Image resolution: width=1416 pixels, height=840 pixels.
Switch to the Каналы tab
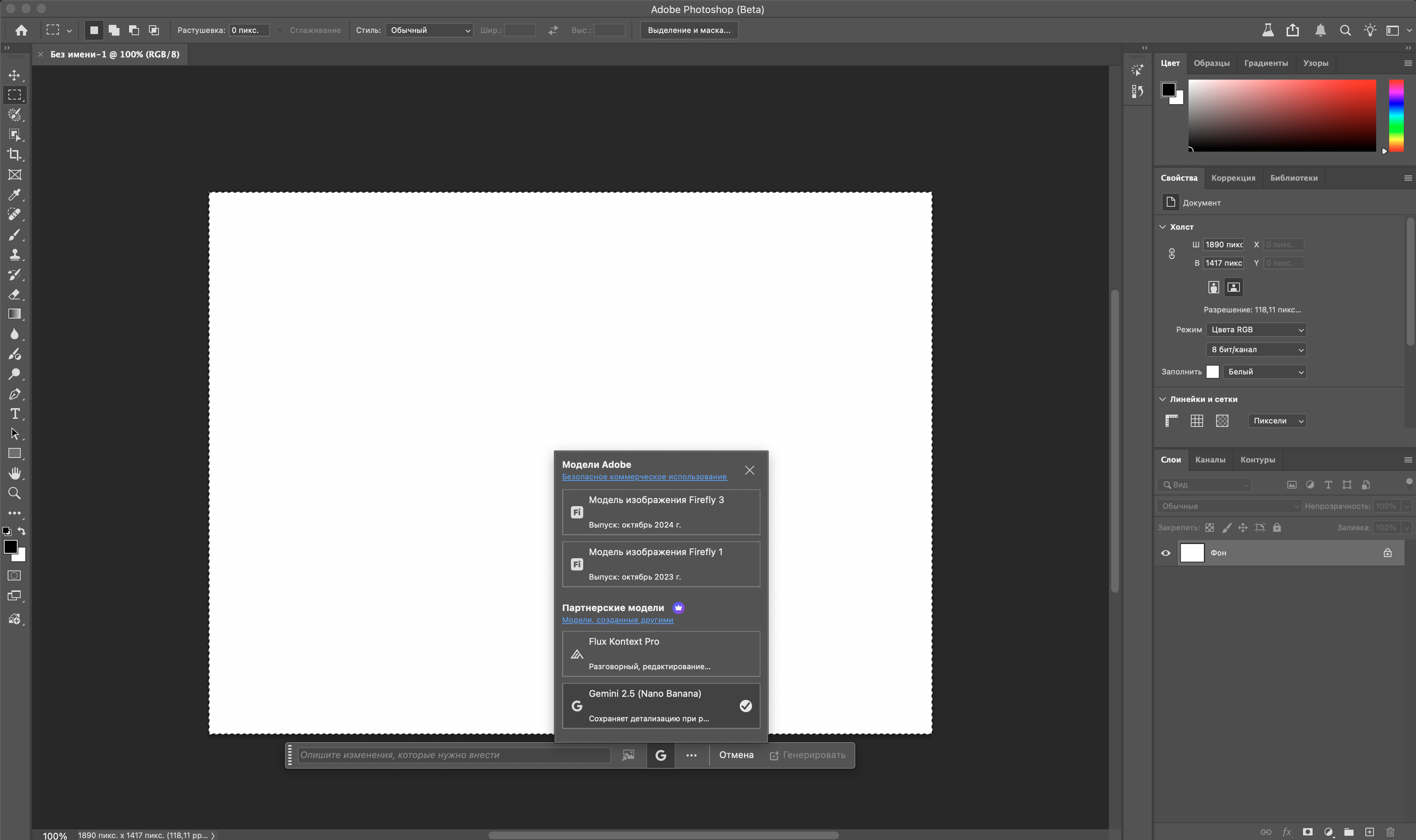coord(1210,459)
